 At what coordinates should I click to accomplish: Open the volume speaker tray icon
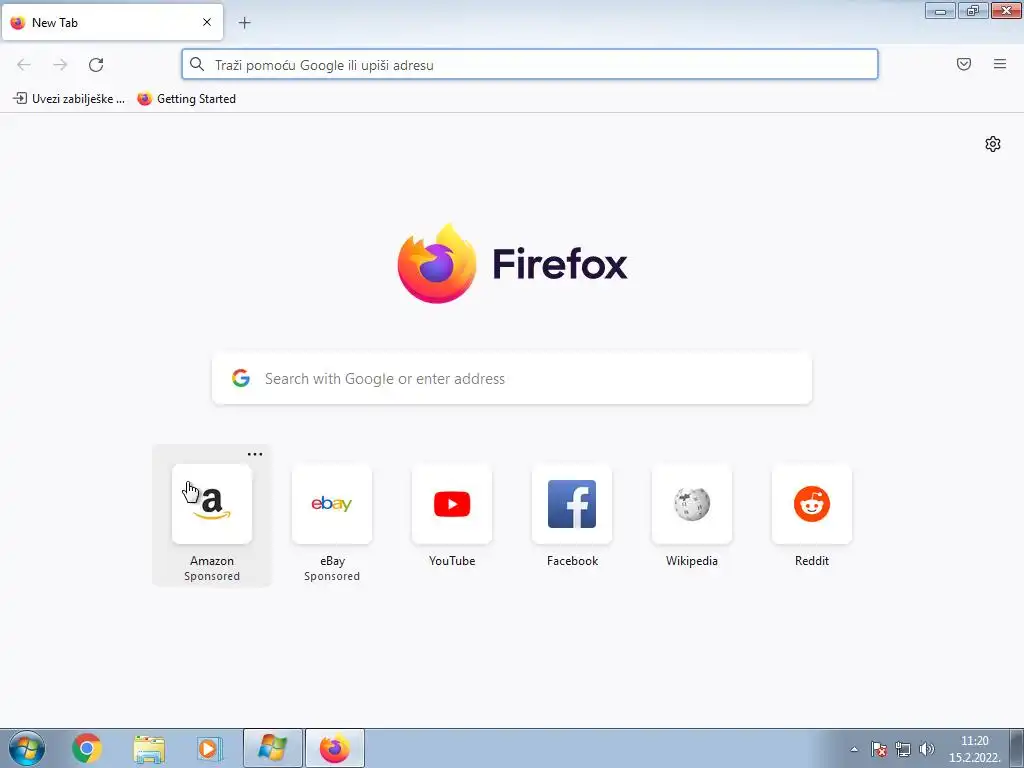pyautogui.click(x=926, y=749)
